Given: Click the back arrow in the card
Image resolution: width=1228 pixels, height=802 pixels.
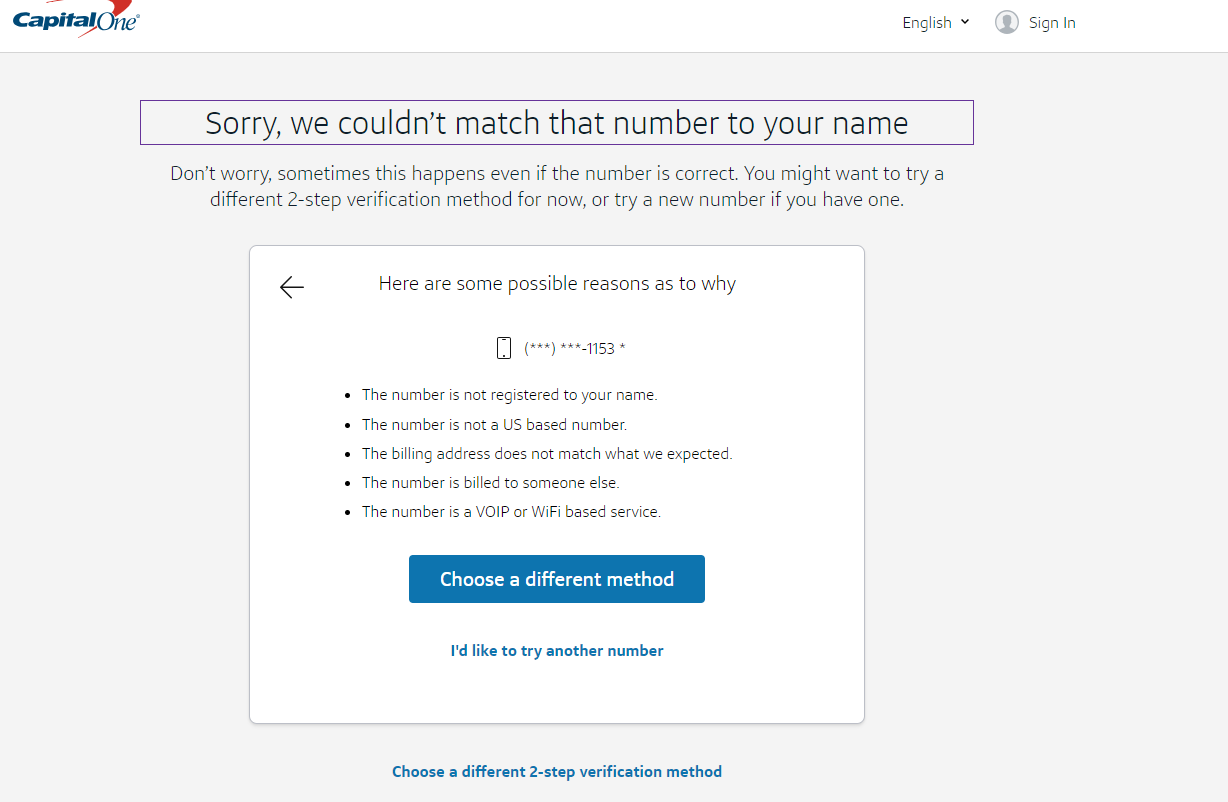Looking at the screenshot, I should 291,288.
